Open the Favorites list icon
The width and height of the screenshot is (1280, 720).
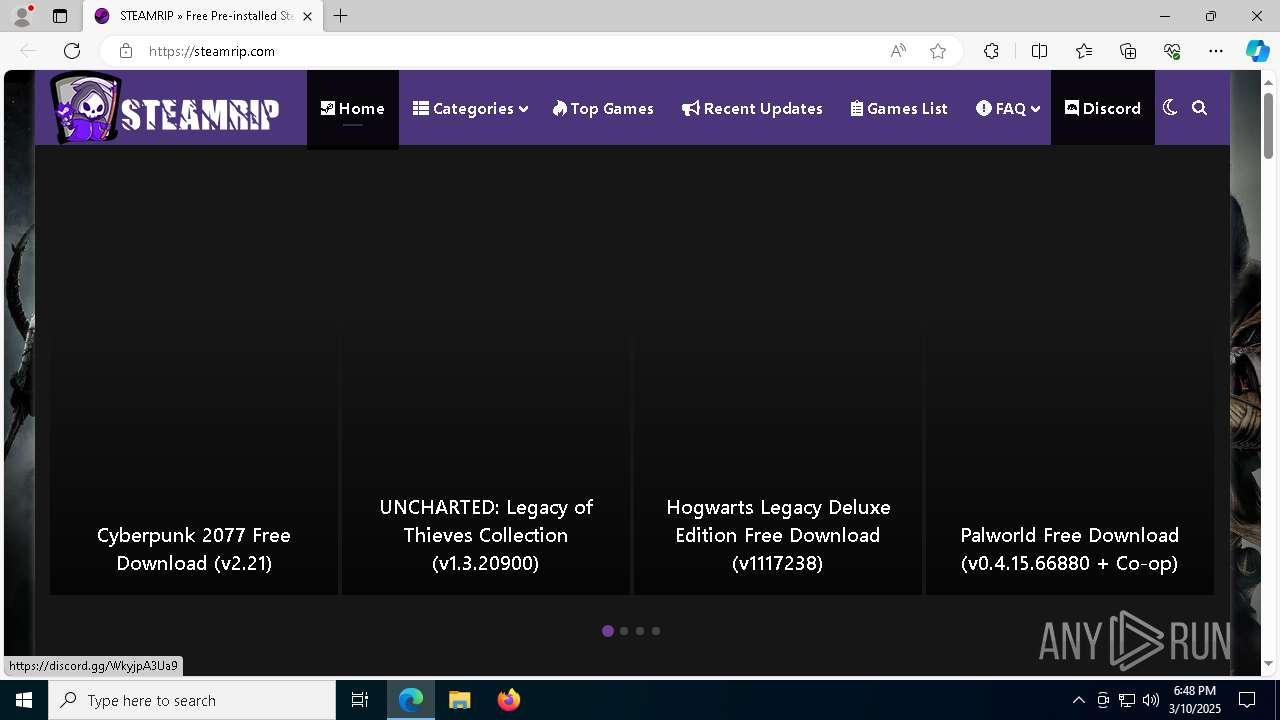1084,51
